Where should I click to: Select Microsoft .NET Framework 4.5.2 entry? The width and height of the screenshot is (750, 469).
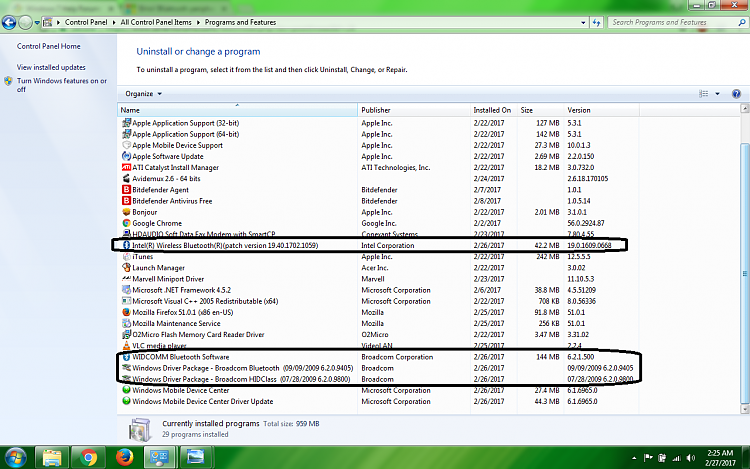pyautogui.click(x=378, y=290)
